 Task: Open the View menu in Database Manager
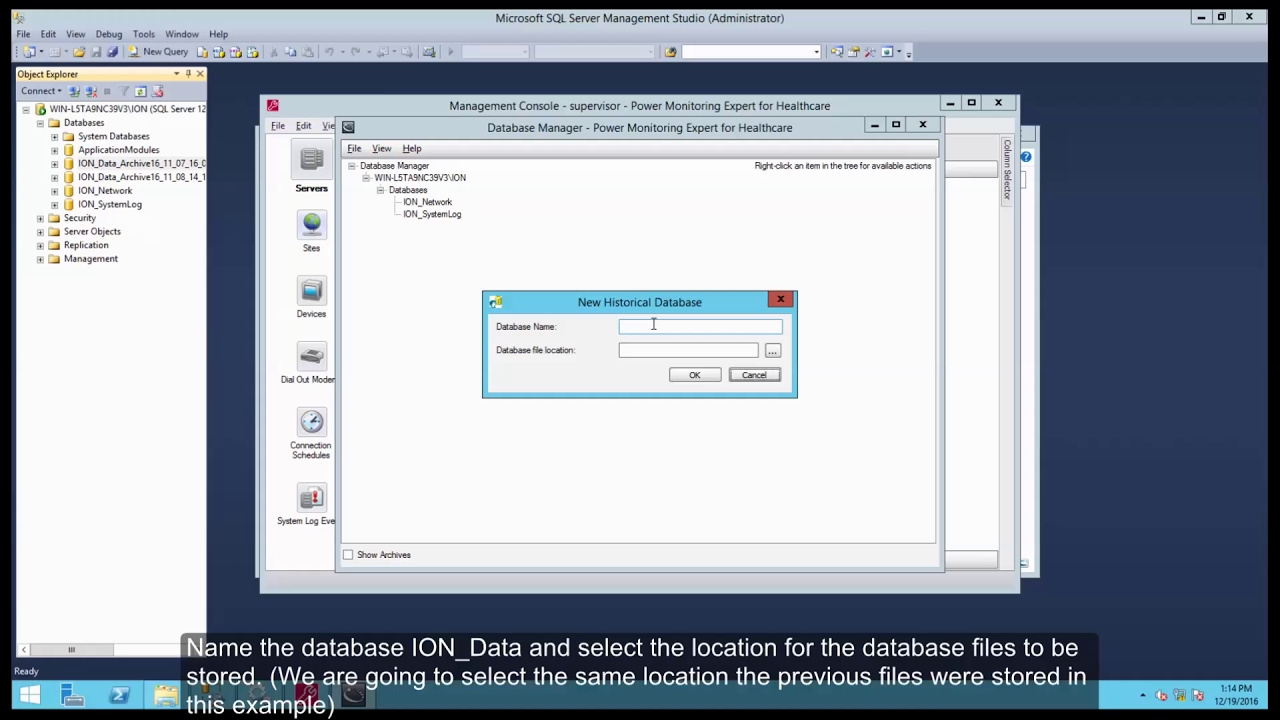(x=382, y=148)
